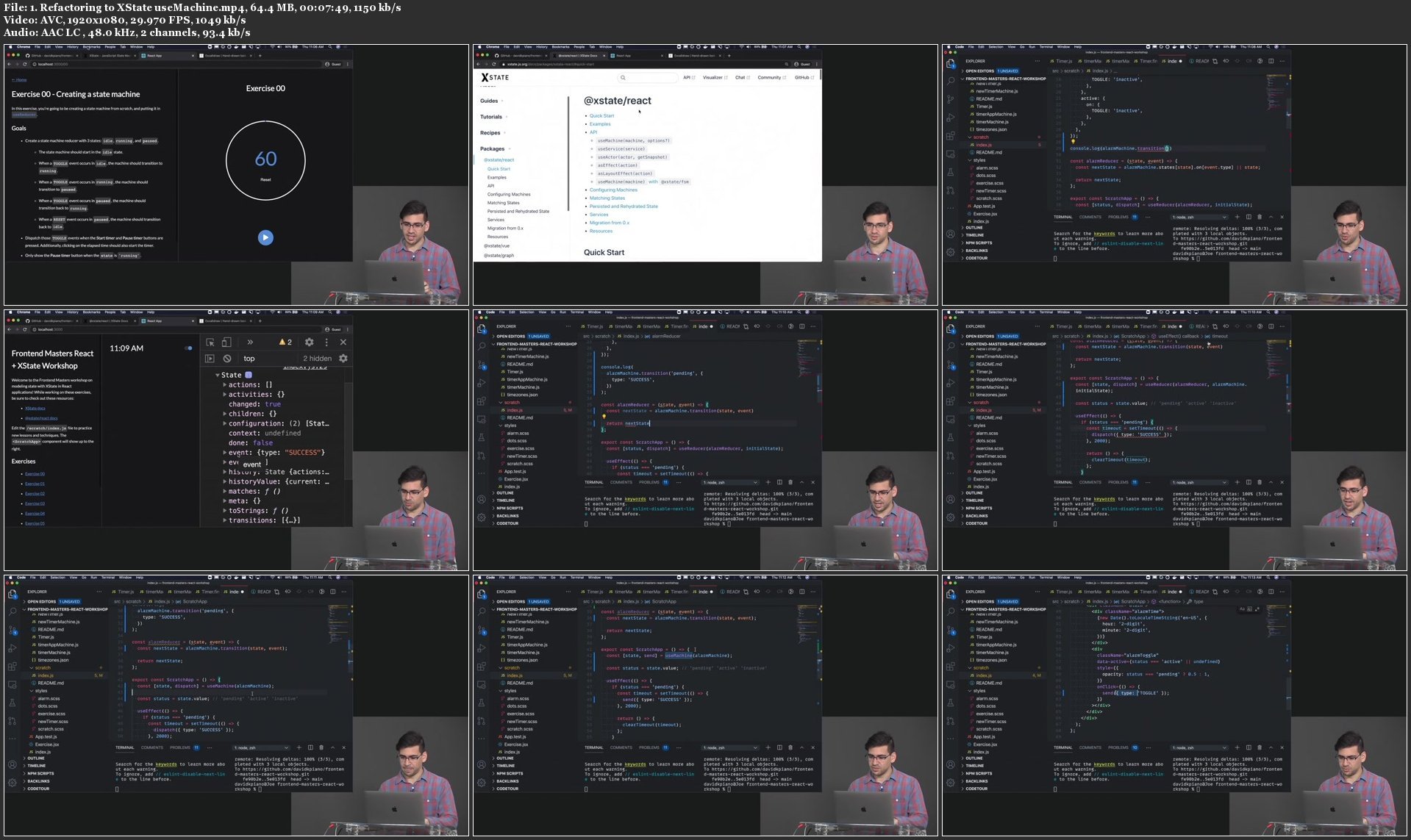Viewport: 1411px width, 840px height.
Task: Open the '@xstate/react docs' link on the workshop page
Action: pyautogui.click(x=41, y=418)
